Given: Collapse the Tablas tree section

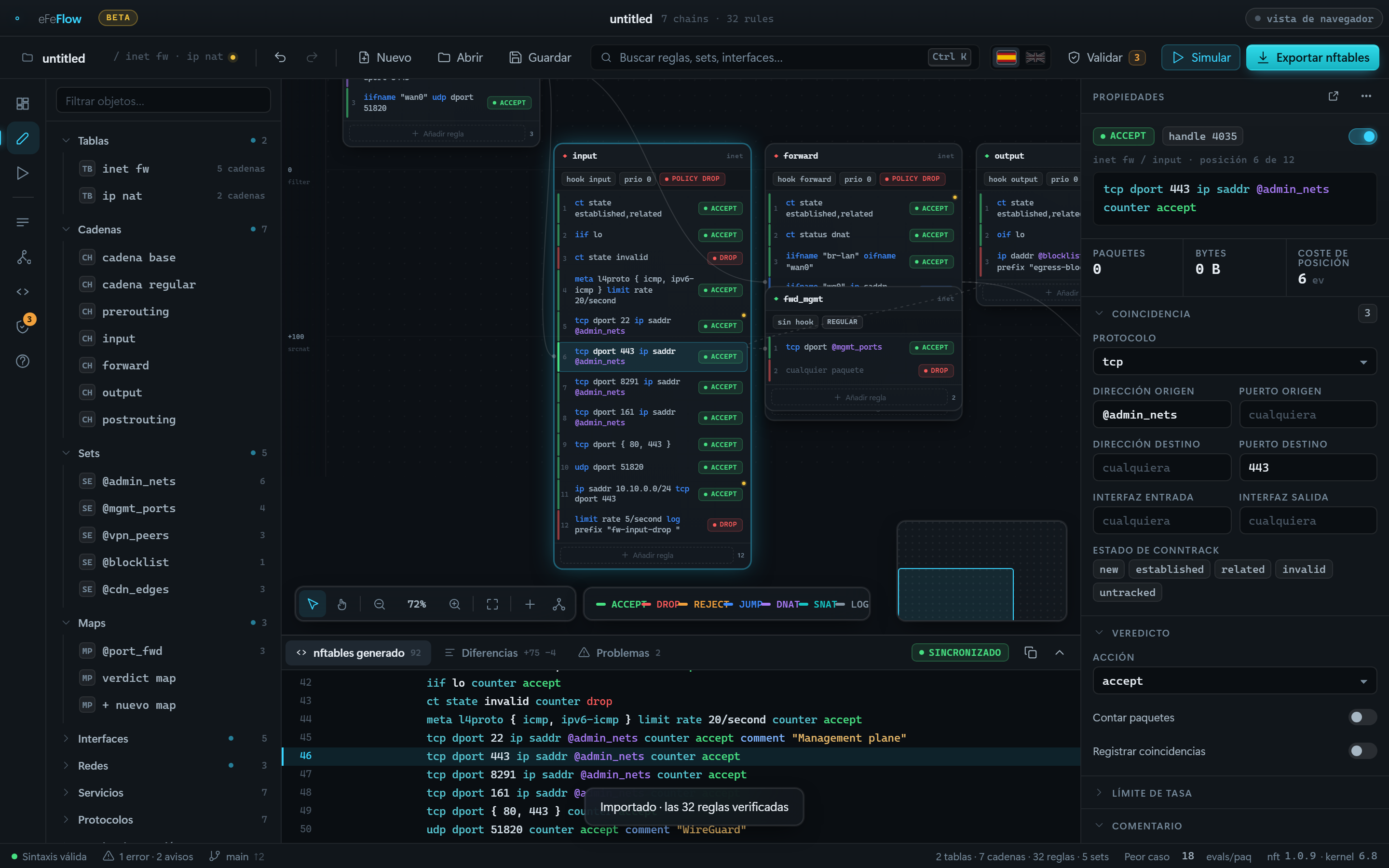Looking at the screenshot, I should click(x=66, y=141).
